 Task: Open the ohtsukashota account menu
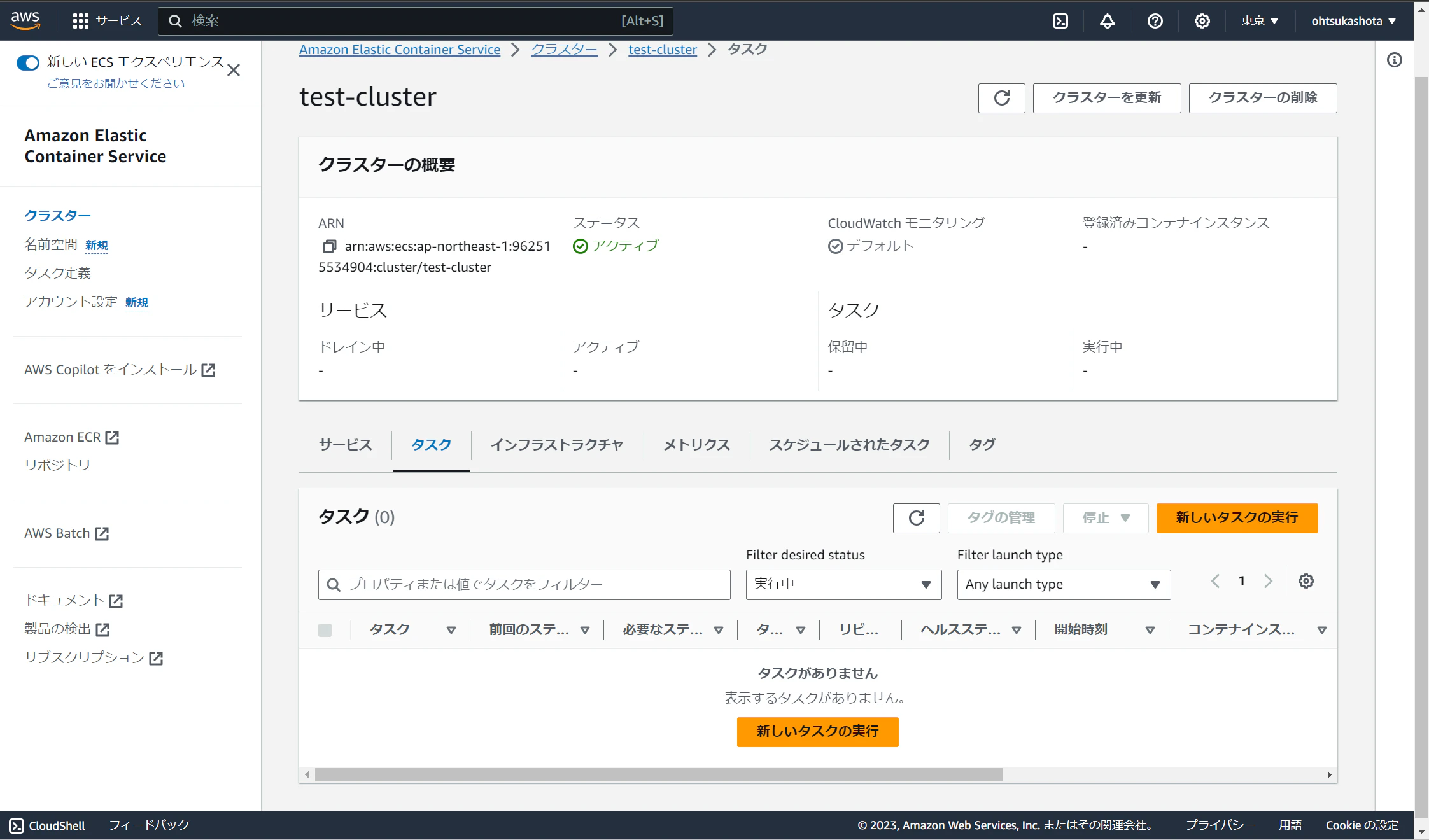click(1353, 21)
